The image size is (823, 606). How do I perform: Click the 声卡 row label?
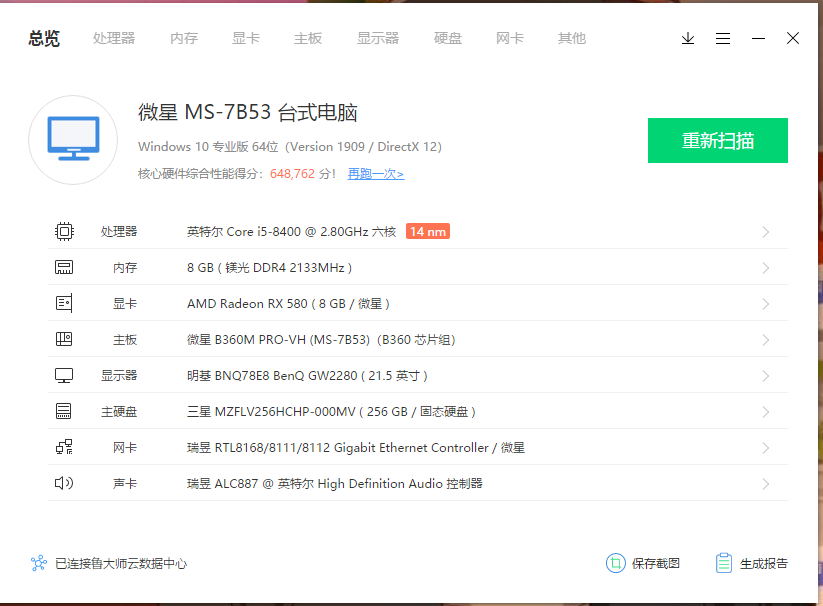point(125,483)
